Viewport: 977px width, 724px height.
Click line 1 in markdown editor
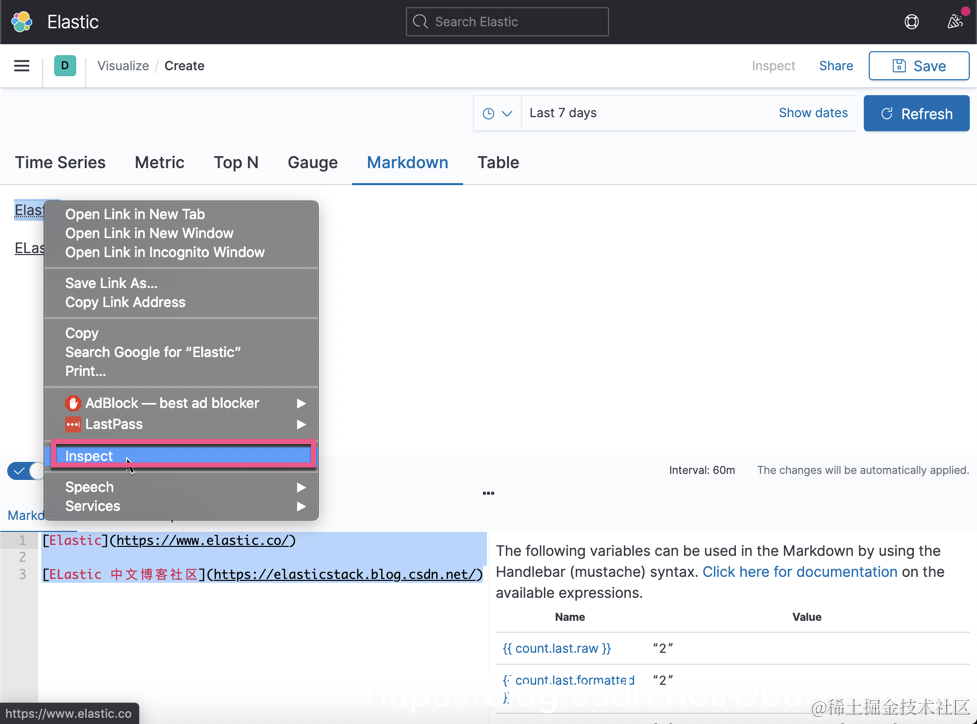click(x=169, y=540)
